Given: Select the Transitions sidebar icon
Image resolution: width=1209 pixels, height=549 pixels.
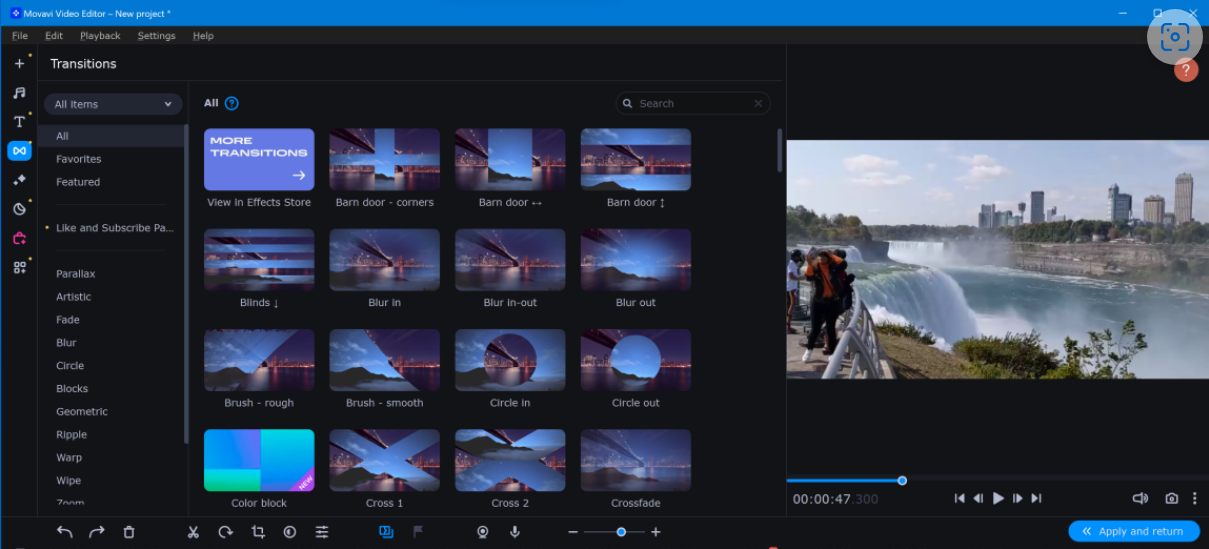Looking at the screenshot, I should [19, 150].
